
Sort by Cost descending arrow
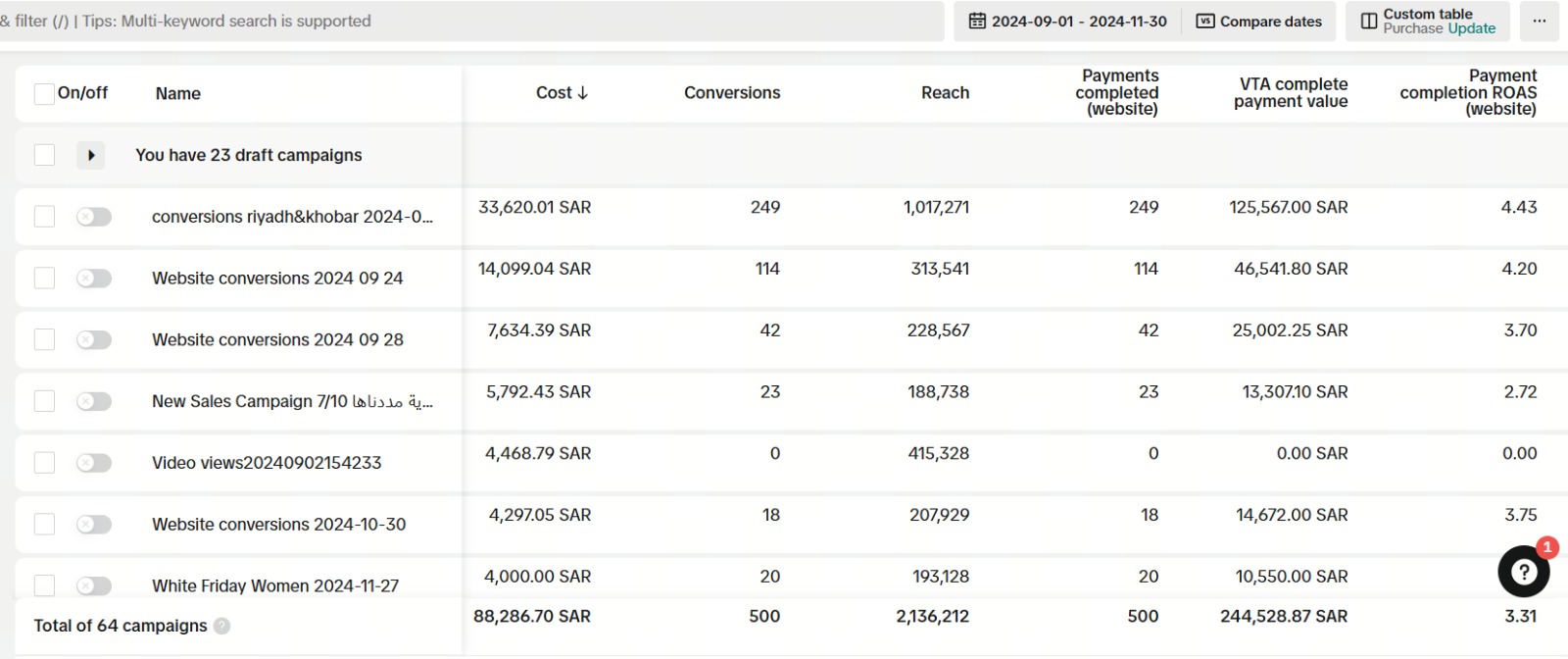pyautogui.click(x=583, y=93)
